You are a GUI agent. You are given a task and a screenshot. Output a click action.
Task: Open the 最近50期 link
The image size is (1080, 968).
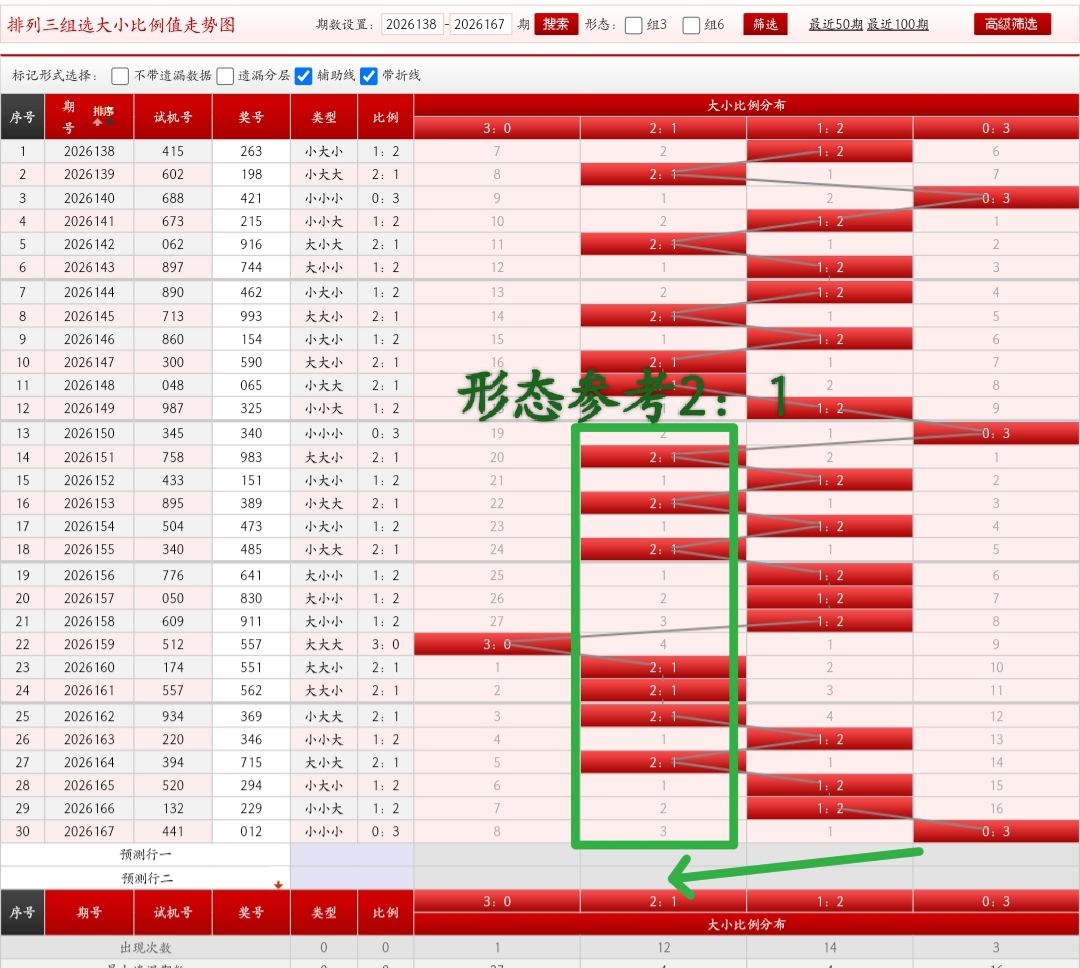click(x=835, y=25)
